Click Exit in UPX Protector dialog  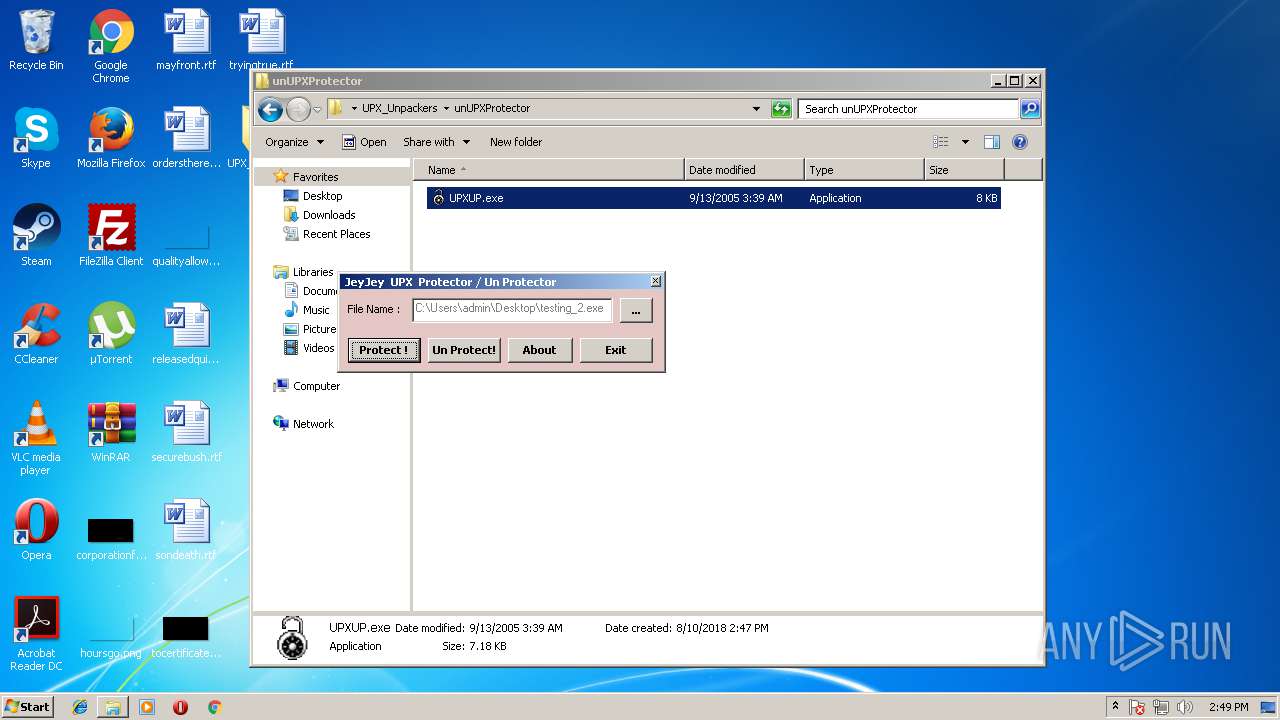[616, 350]
